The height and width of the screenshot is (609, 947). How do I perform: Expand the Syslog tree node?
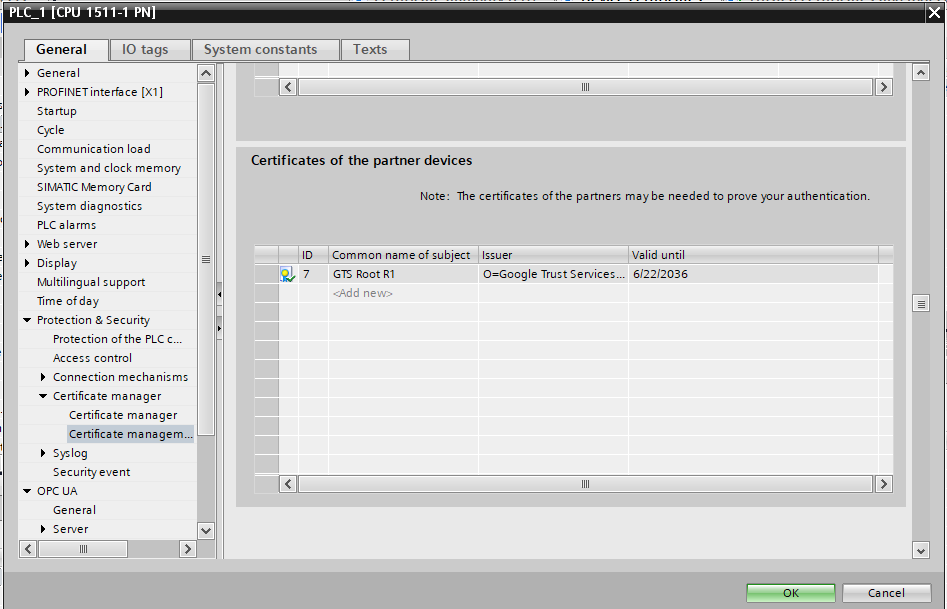click(44, 453)
